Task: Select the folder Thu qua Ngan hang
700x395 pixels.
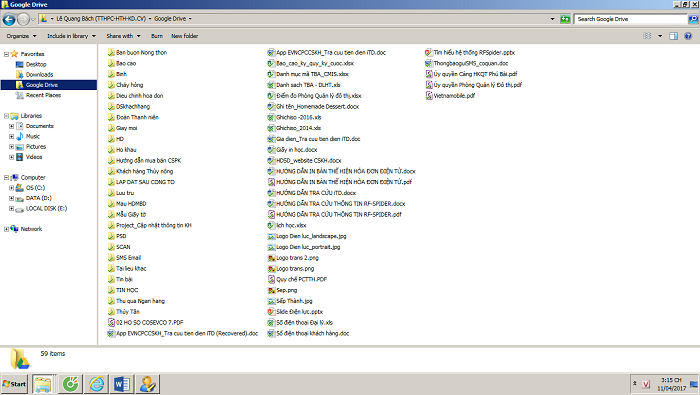Action: click(140, 301)
